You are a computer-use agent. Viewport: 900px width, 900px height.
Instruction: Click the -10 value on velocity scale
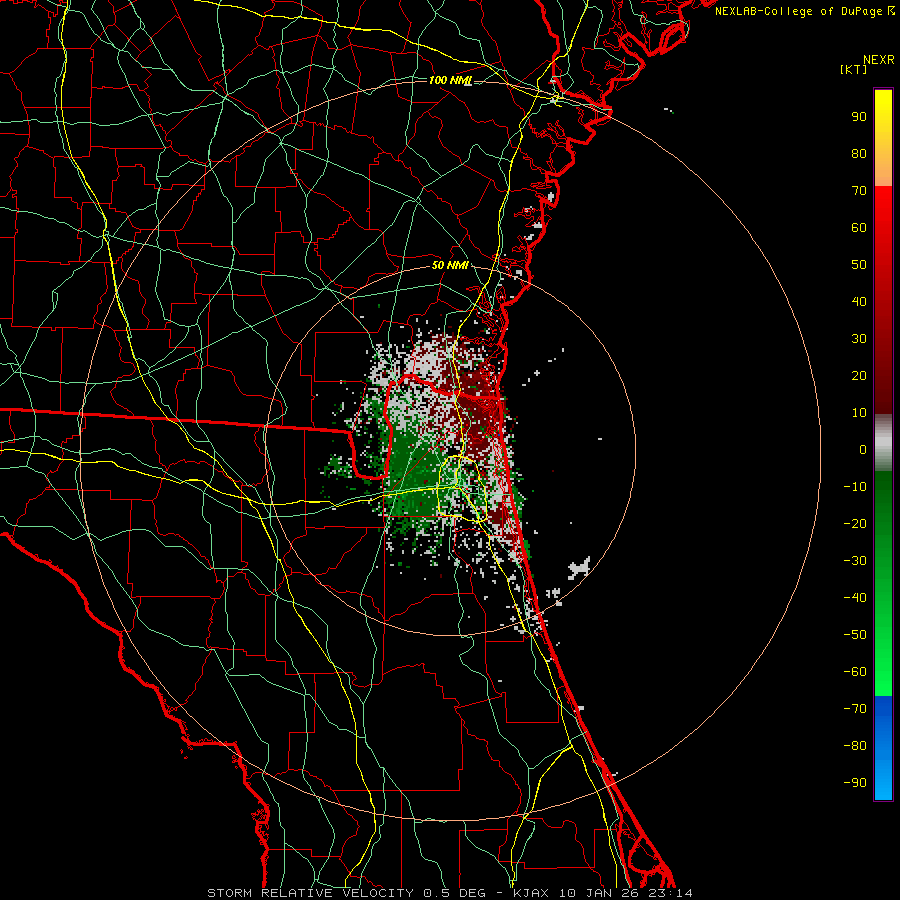855,487
